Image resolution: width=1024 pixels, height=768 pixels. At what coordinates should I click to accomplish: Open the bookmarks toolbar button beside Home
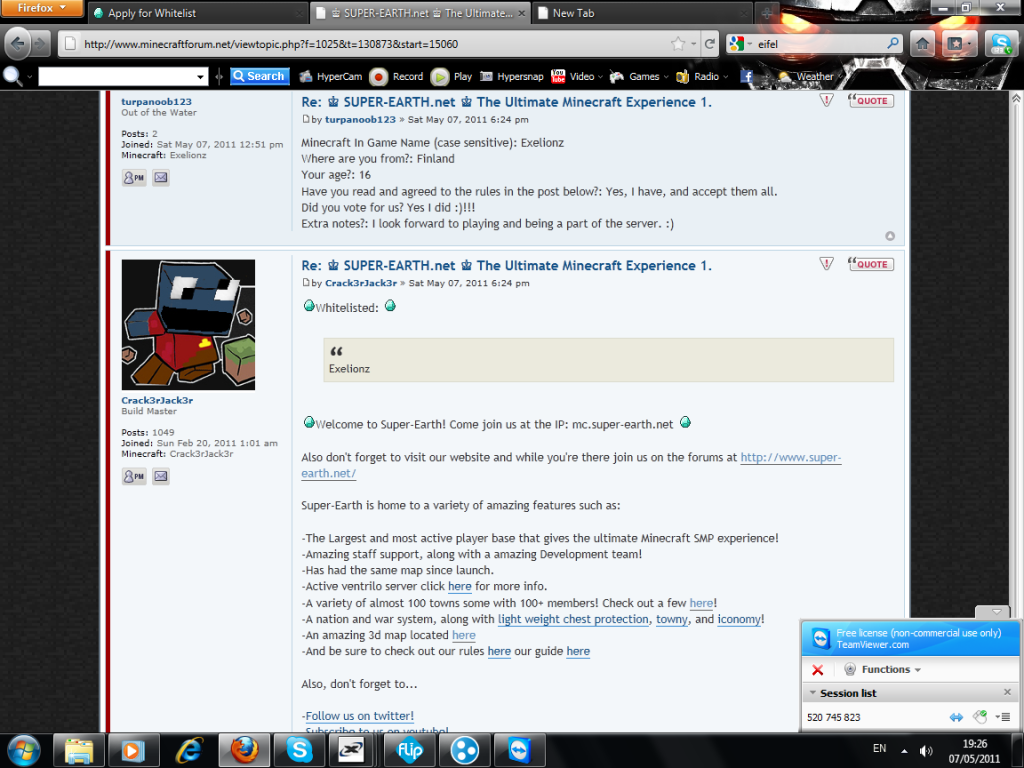(x=958, y=44)
